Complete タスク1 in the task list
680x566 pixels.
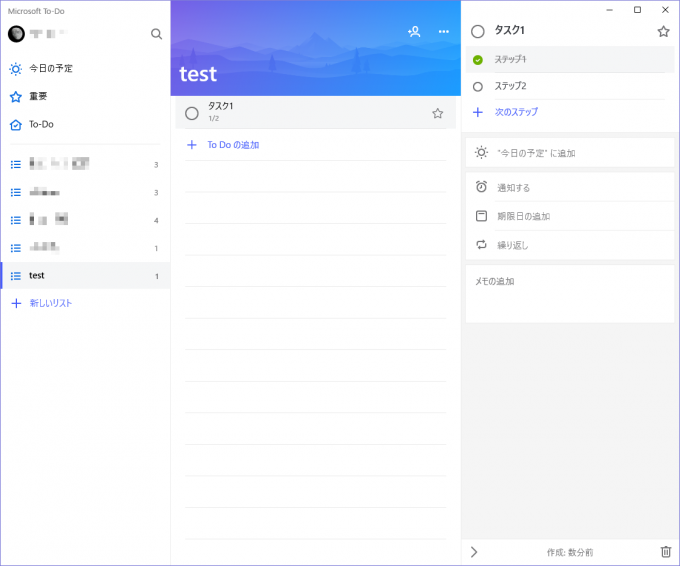(x=192, y=113)
